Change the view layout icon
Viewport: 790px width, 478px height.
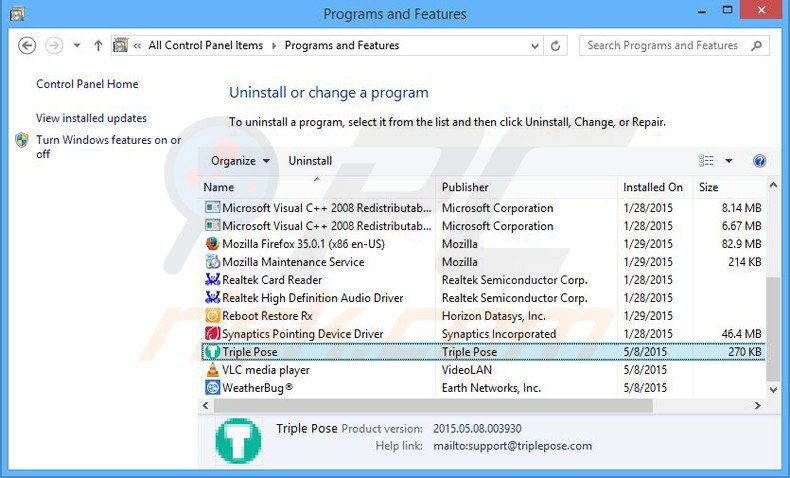pyautogui.click(x=706, y=161)
